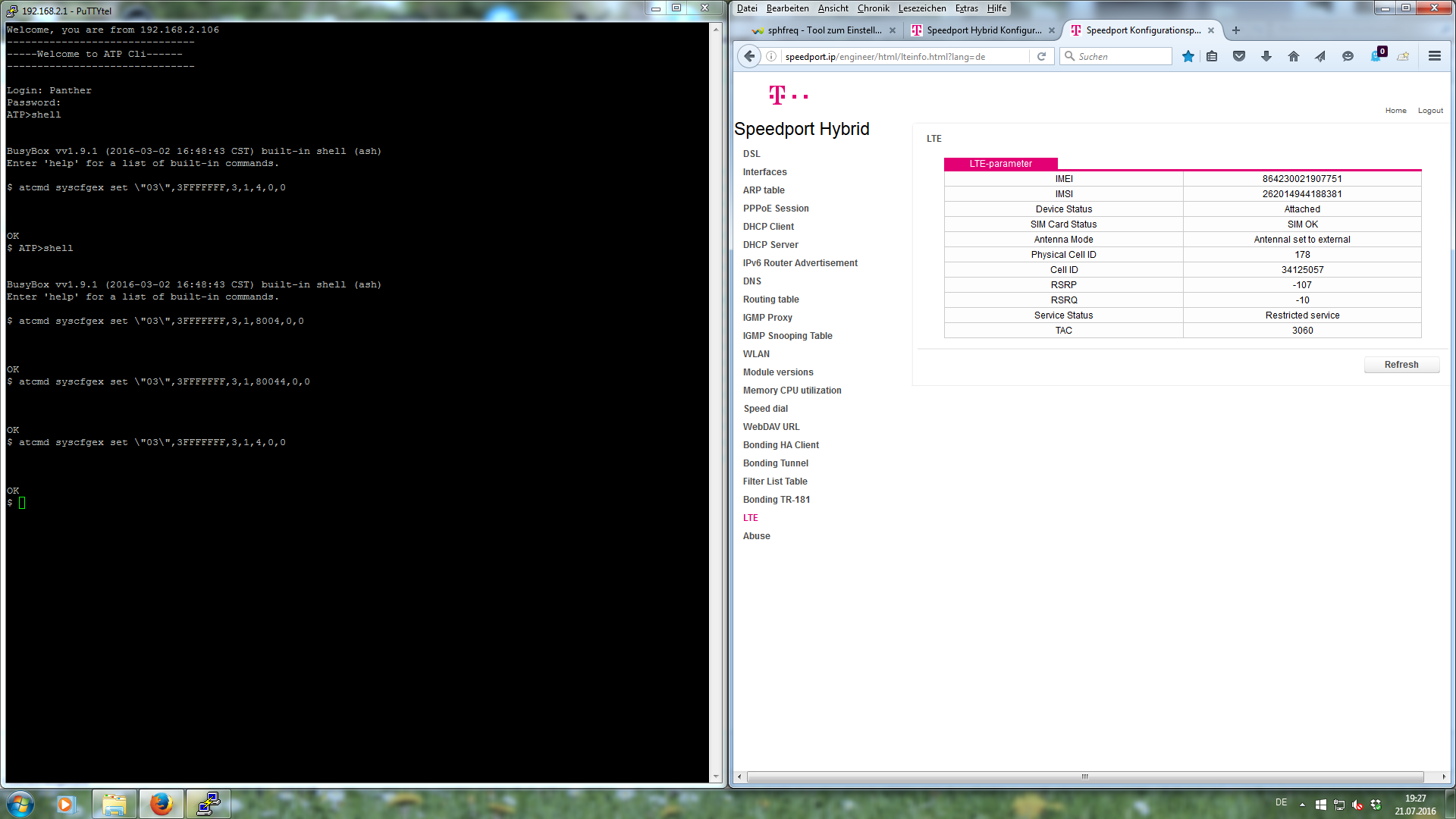1456x819 pixels.
Task: Open the Datei menu
Action: (746, 8)
